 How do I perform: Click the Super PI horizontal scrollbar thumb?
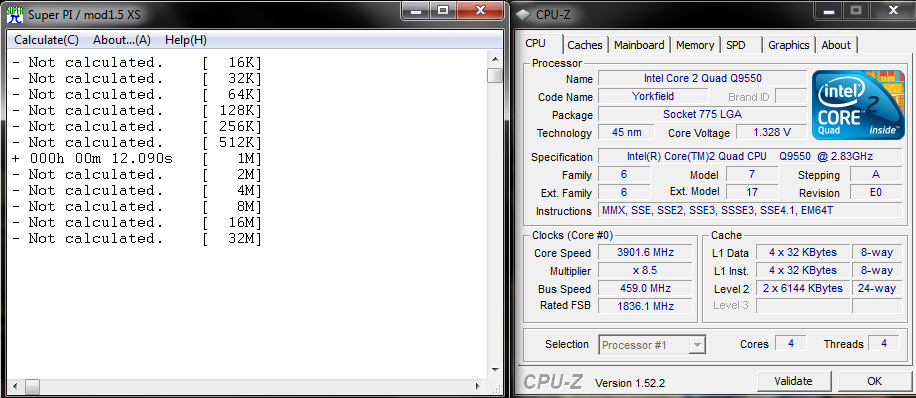click(32, 386)
